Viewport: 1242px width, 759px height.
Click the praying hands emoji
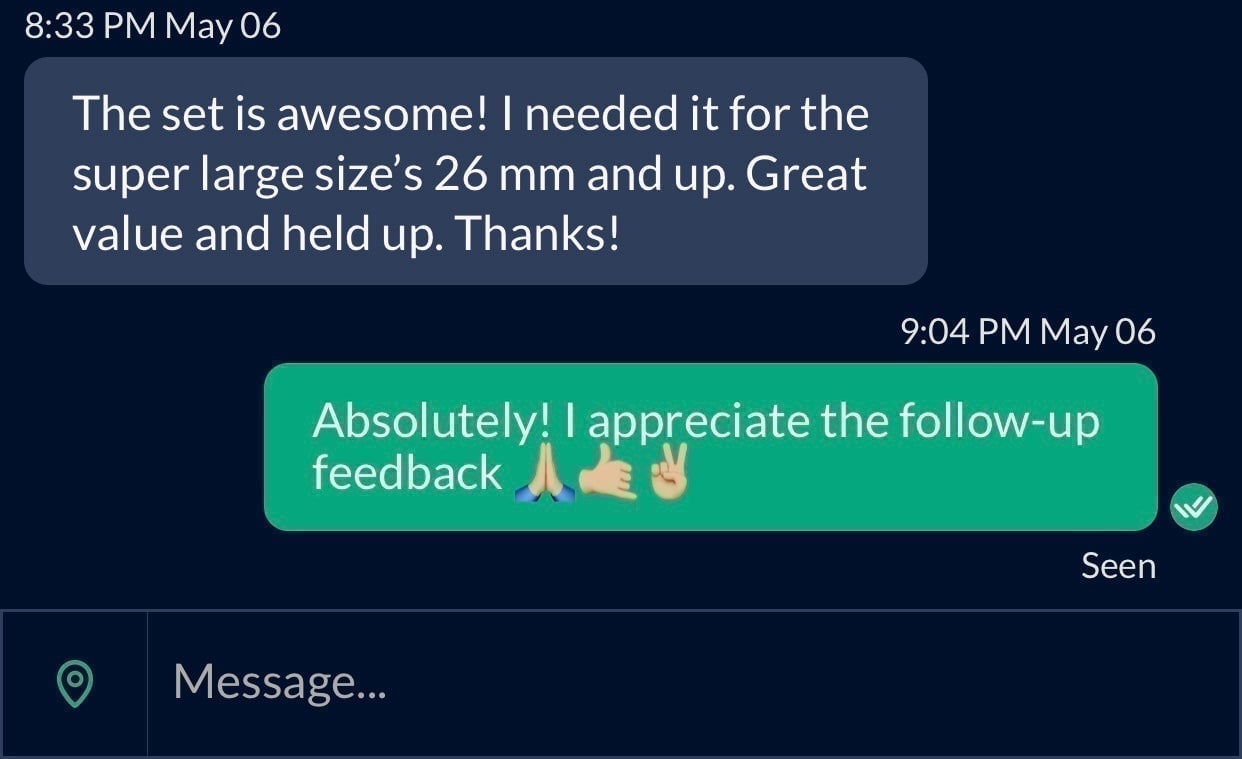(x=543, y=477)
